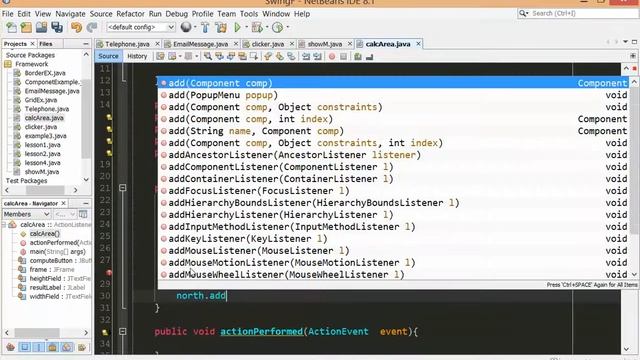This screenshot has width=640, height=360.
Task: Open the document list dropdown arrow for tabs
Action: coord(625,42)
